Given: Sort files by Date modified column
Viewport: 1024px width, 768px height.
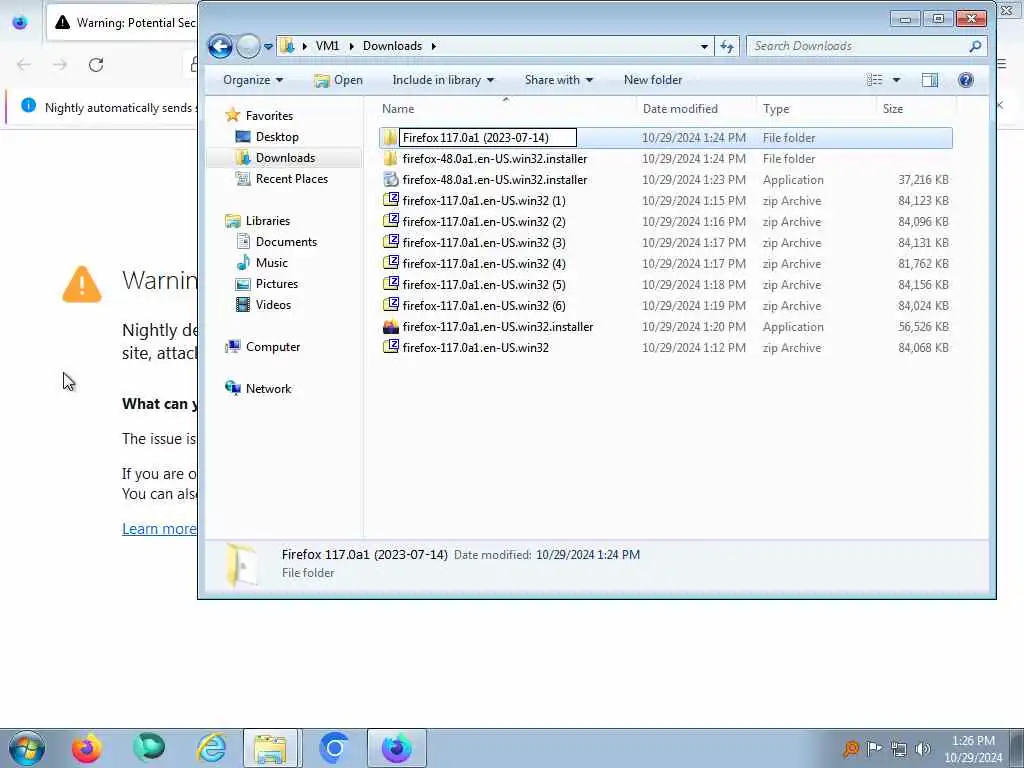Looking at the screenshot, I should (696, 109).
